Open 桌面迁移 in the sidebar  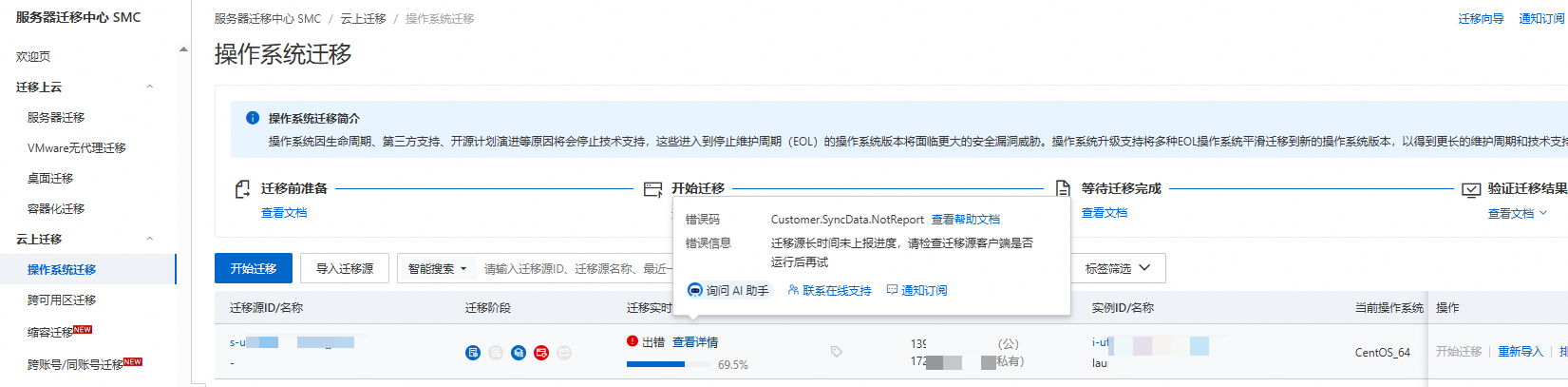(50, 178)
